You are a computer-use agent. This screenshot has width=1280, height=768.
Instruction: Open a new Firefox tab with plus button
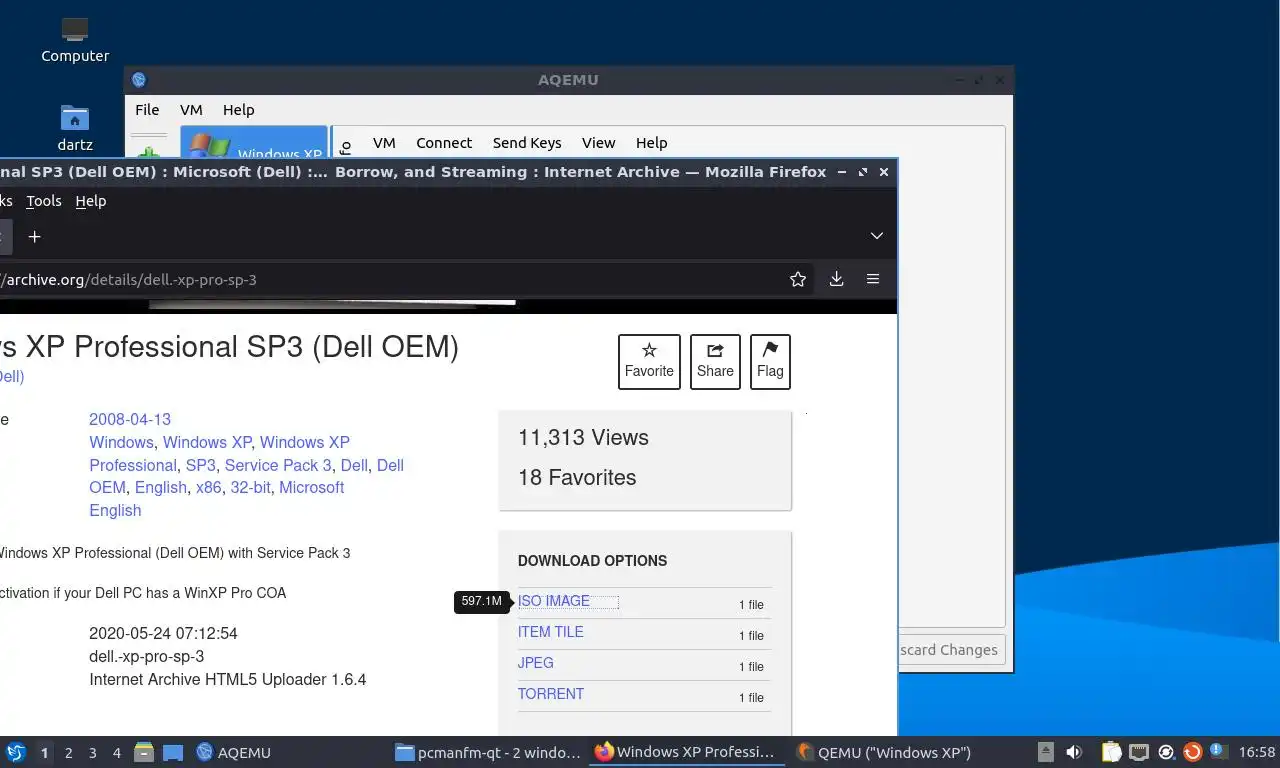pyautogui.click(x=34, y=237)
